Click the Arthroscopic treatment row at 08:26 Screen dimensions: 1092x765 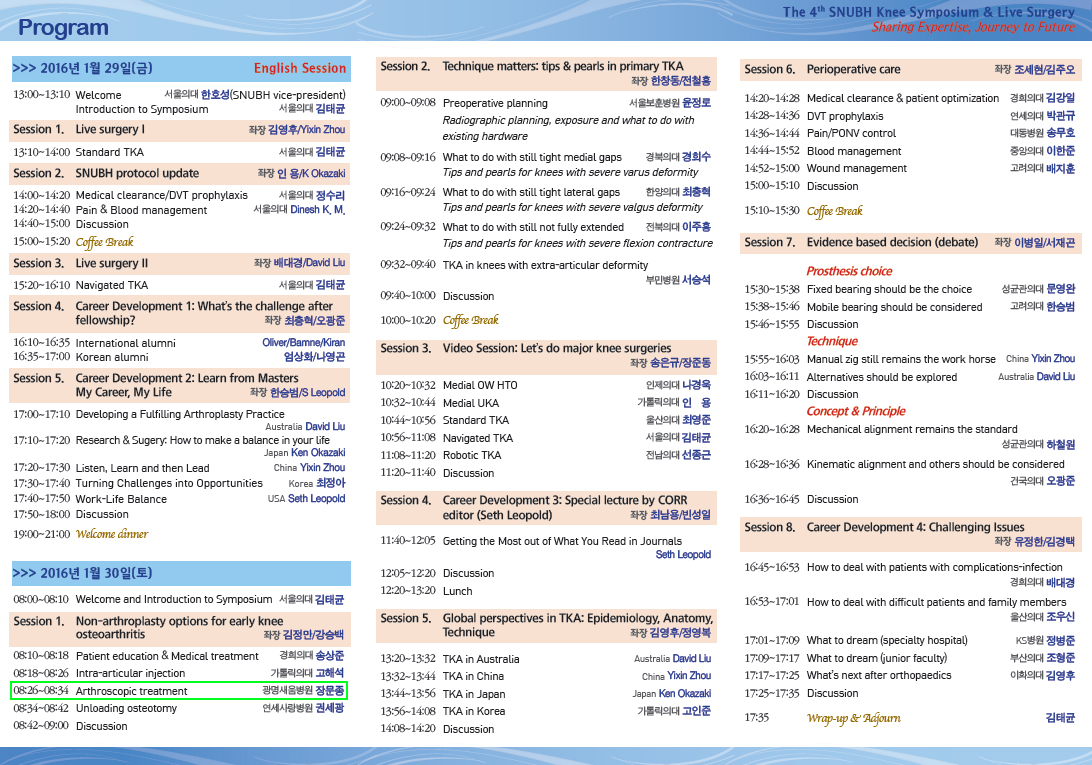pyautogui.click(x=178, y=690)
